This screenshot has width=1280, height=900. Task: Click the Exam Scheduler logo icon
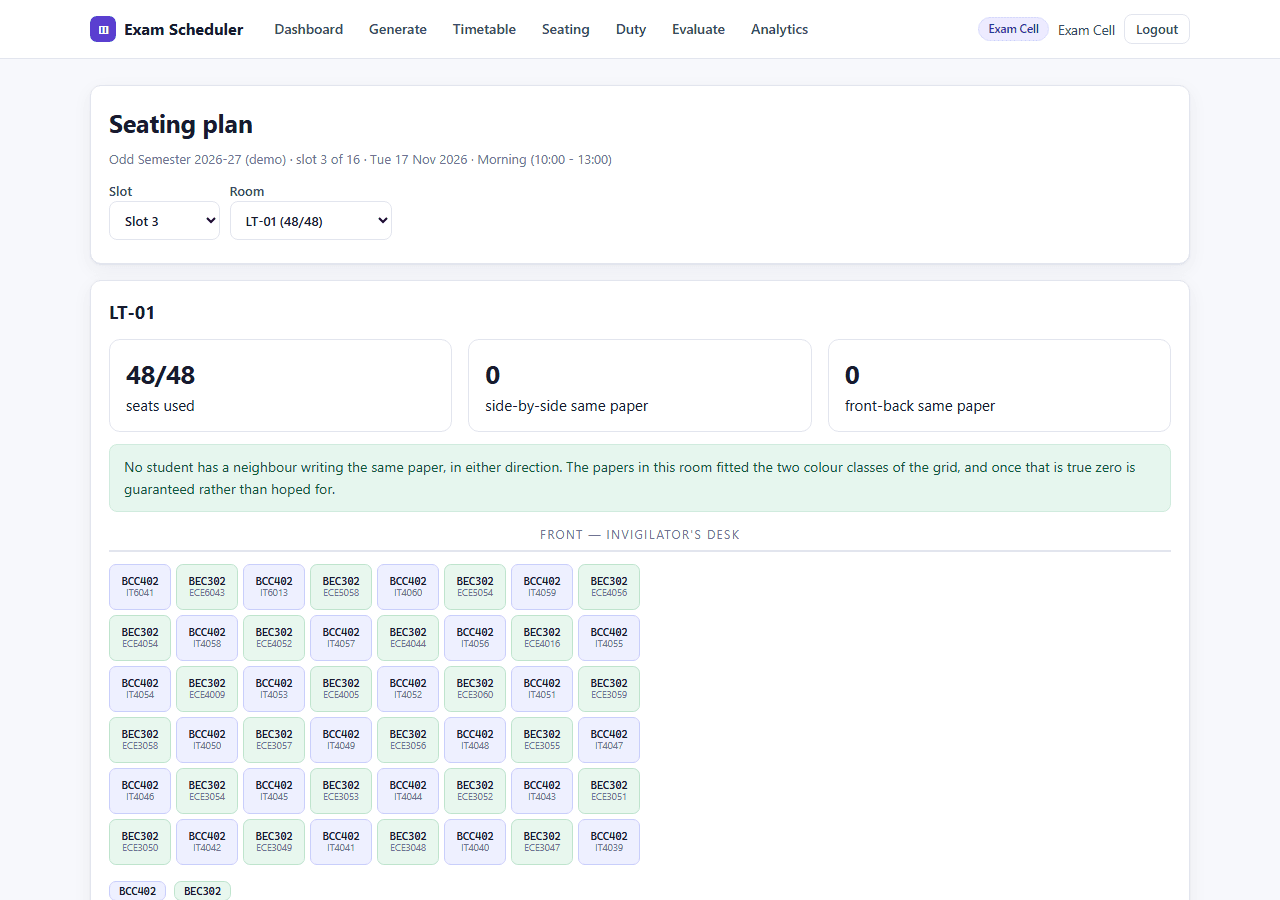click(x=103, y=29)
